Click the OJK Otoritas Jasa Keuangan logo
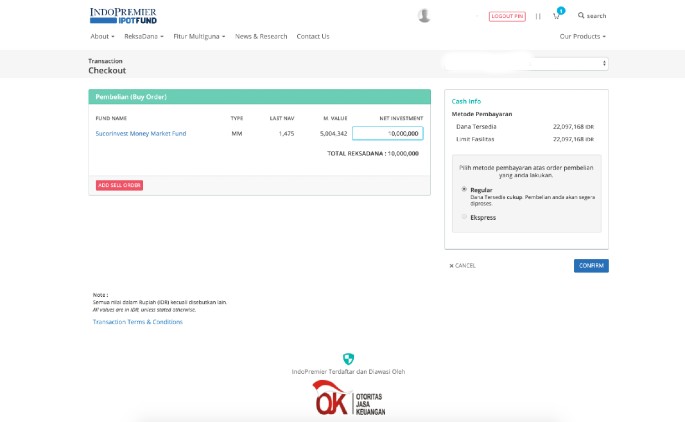This screenshot has width=685, height=422. coord(349,398)
